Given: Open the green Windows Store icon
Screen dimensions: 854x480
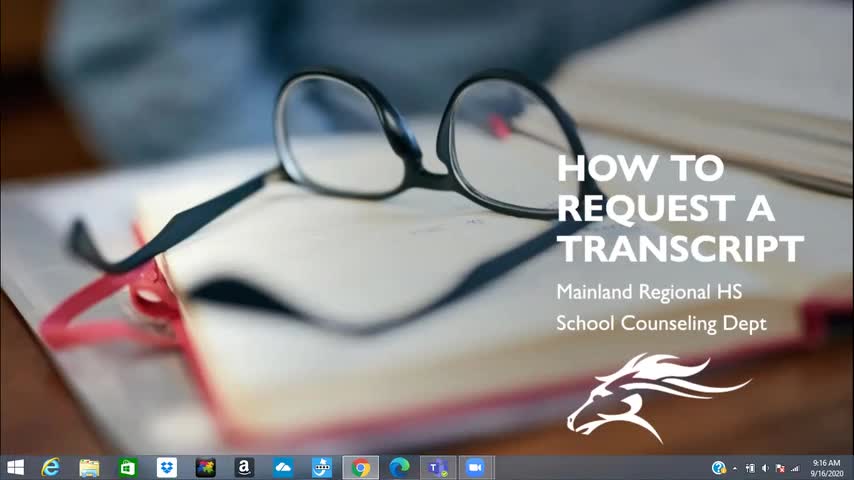Looking at the screenshot, I should click(128, 467).
